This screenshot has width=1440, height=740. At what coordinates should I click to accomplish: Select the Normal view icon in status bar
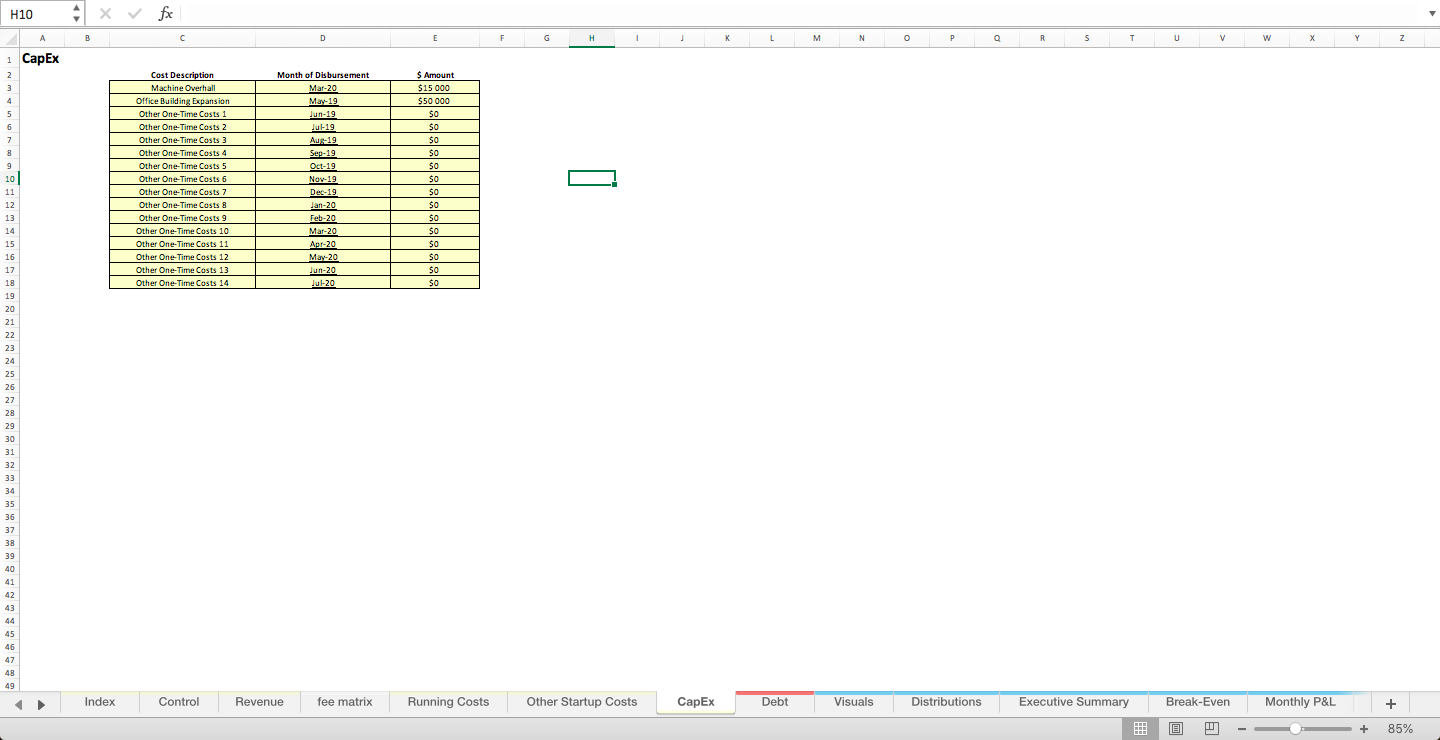point(1140,728)
